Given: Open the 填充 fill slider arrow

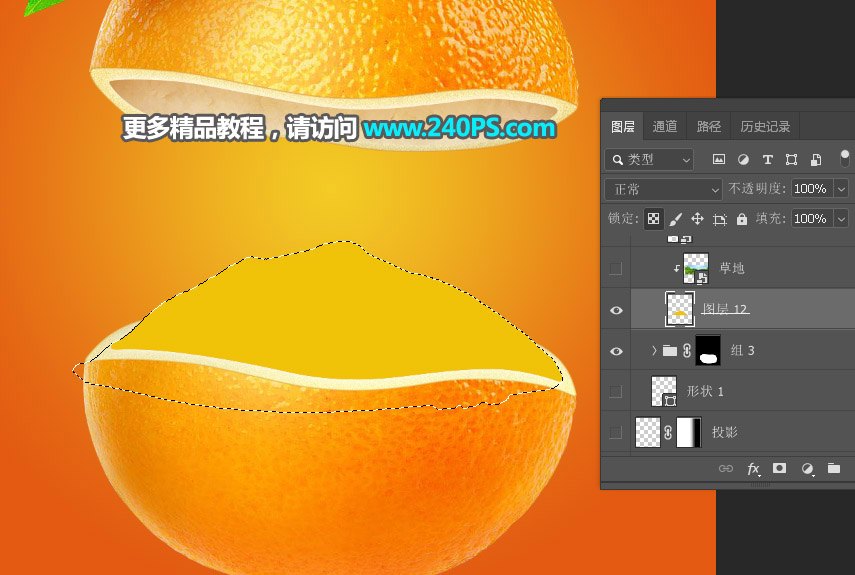Looking at the screenshot, I should pyautogui.click(x=841, y=219).
